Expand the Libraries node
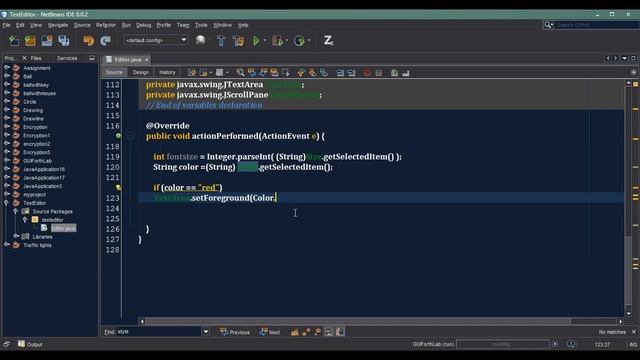 pyautogui.click(x=16, y=236)
